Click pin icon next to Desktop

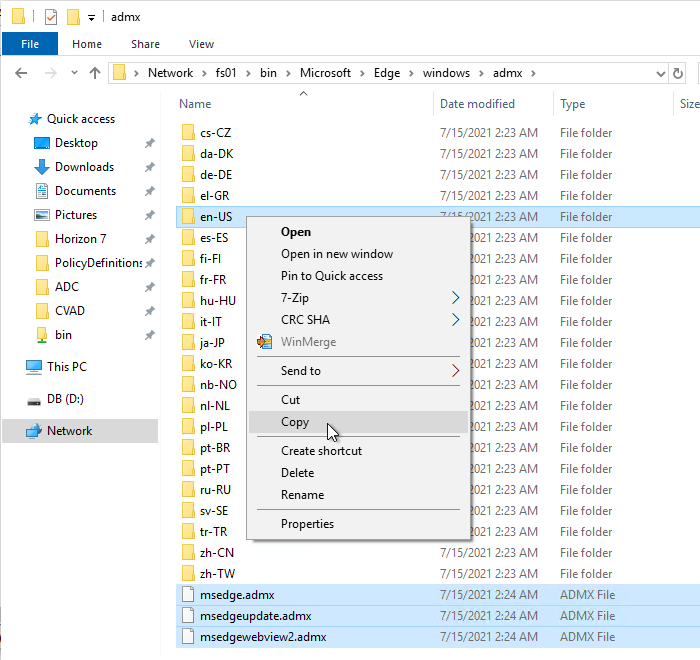150,143
